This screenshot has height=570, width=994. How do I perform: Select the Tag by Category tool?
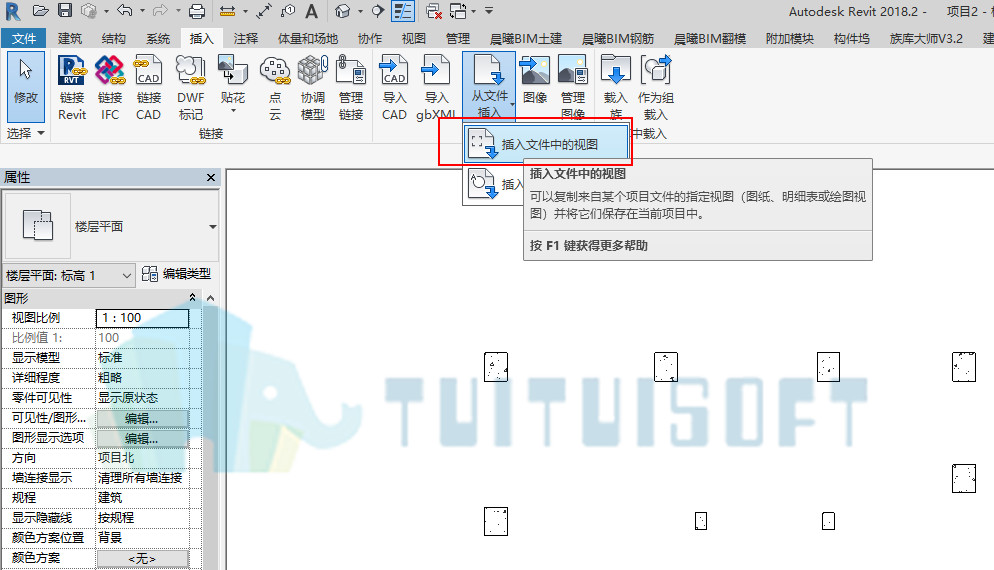tap(288, 11)
